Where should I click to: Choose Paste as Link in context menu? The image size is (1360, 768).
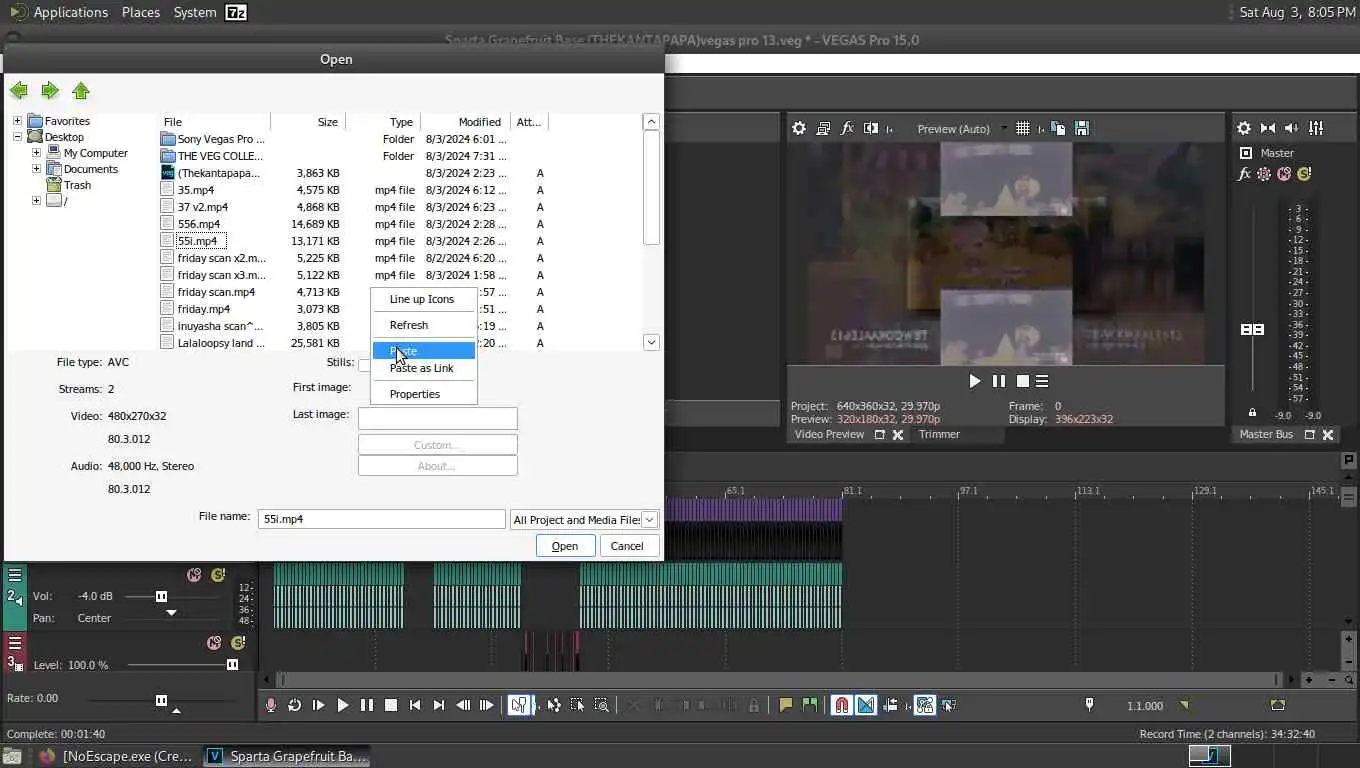tap(422, 368)
